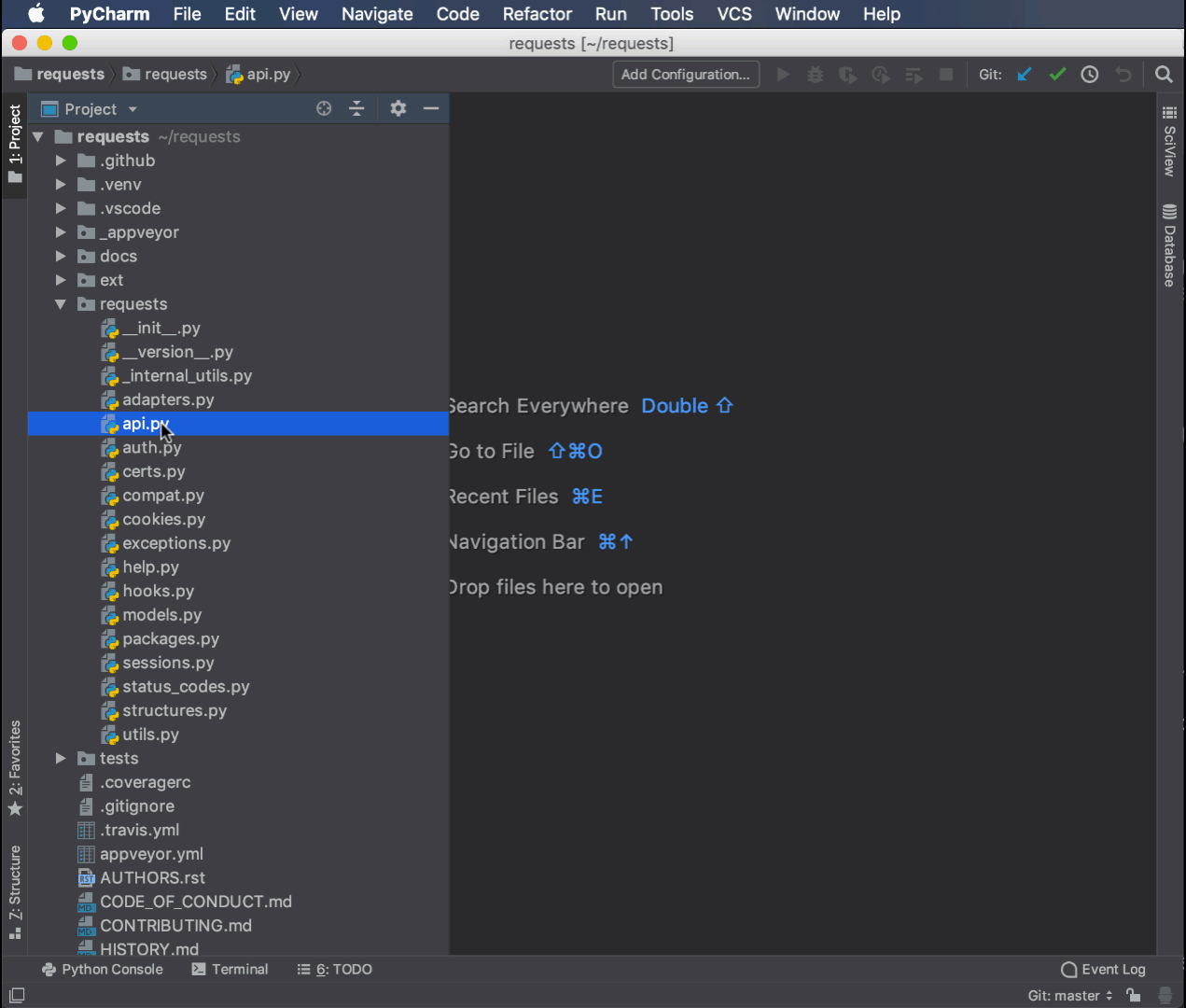Open search with the magnifier icon
This screenshot has width=1186, height=1008.
pyautogui.click(x=1163, y=74)
